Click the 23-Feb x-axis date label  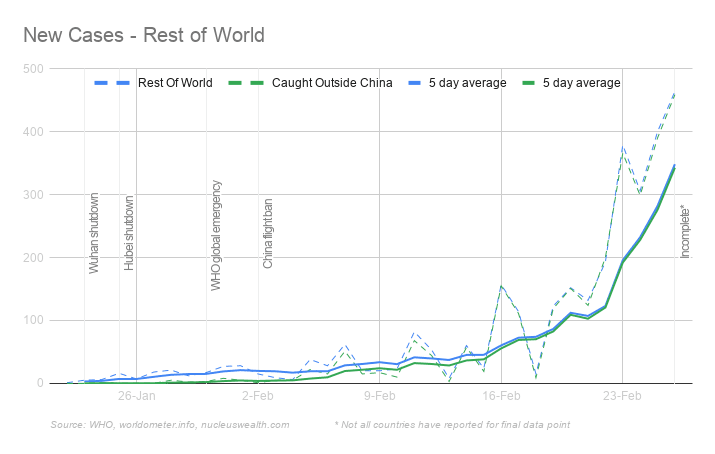pos(622,396)
